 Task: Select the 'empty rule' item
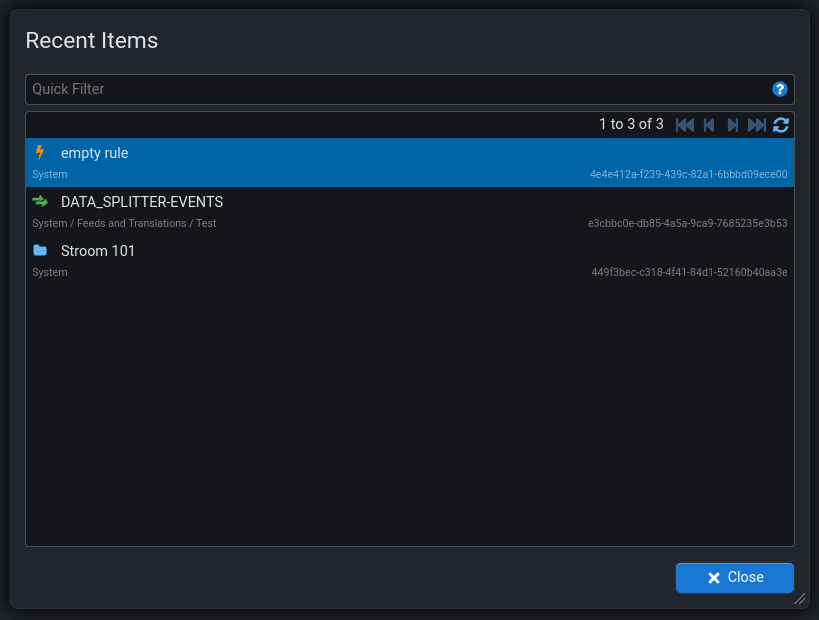click(x=95, y=153)
